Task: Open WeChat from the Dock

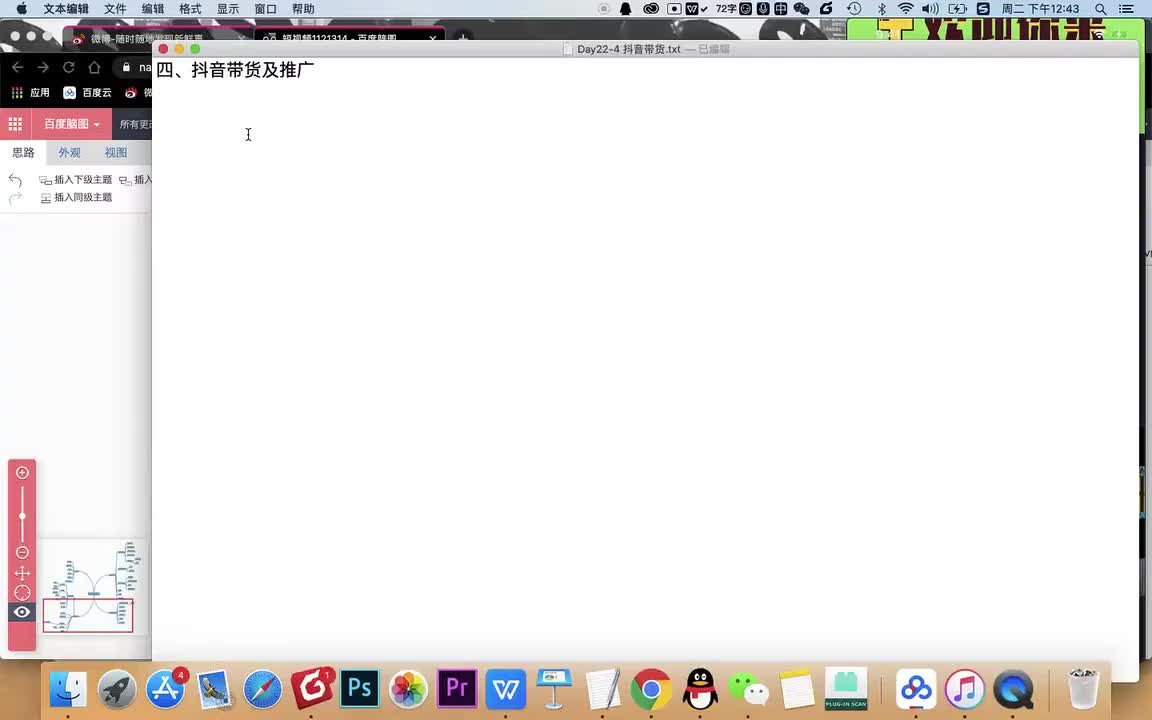Action: [748, 689]
